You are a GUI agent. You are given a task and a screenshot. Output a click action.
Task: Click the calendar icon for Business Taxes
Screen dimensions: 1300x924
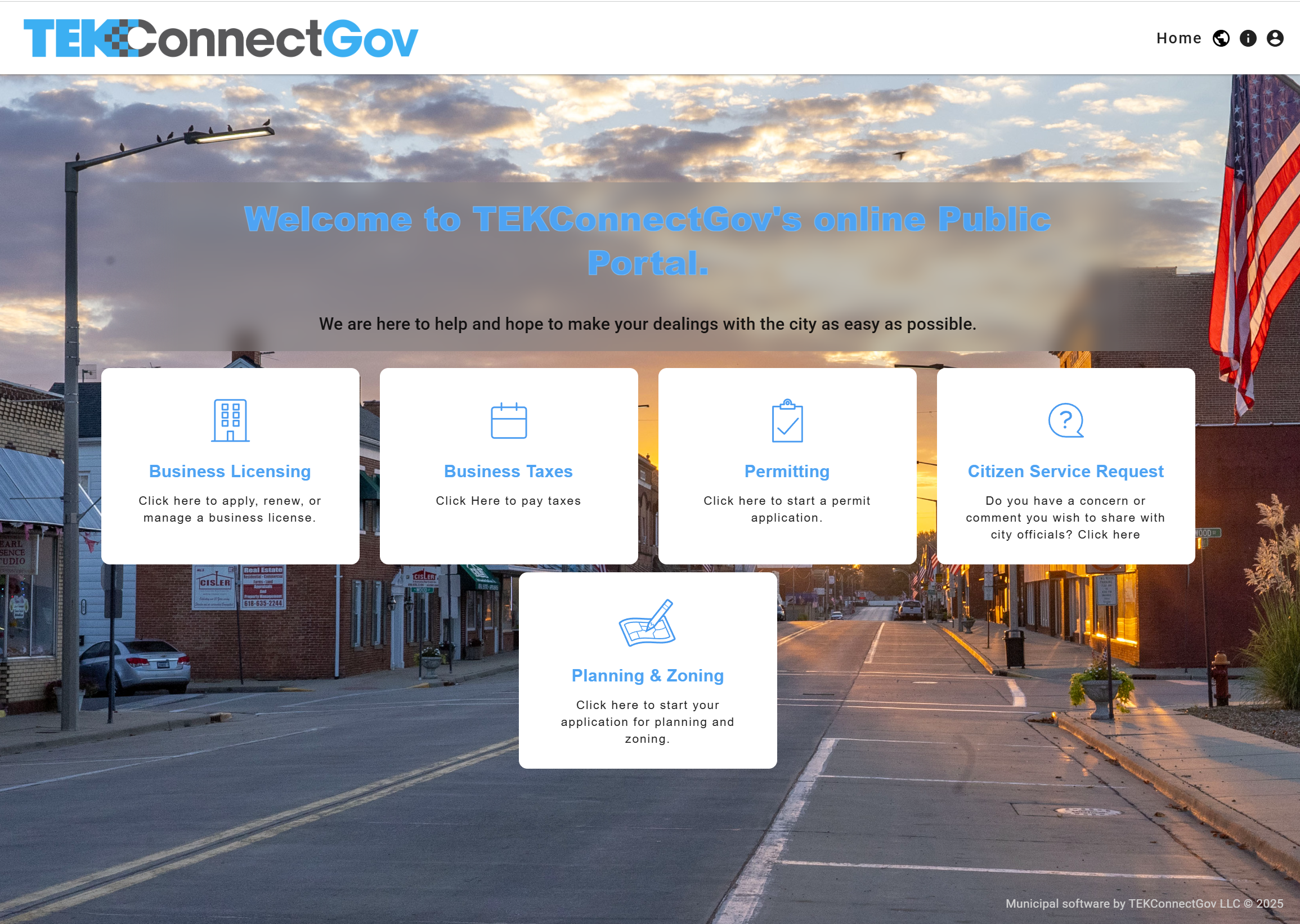point(509,421)
